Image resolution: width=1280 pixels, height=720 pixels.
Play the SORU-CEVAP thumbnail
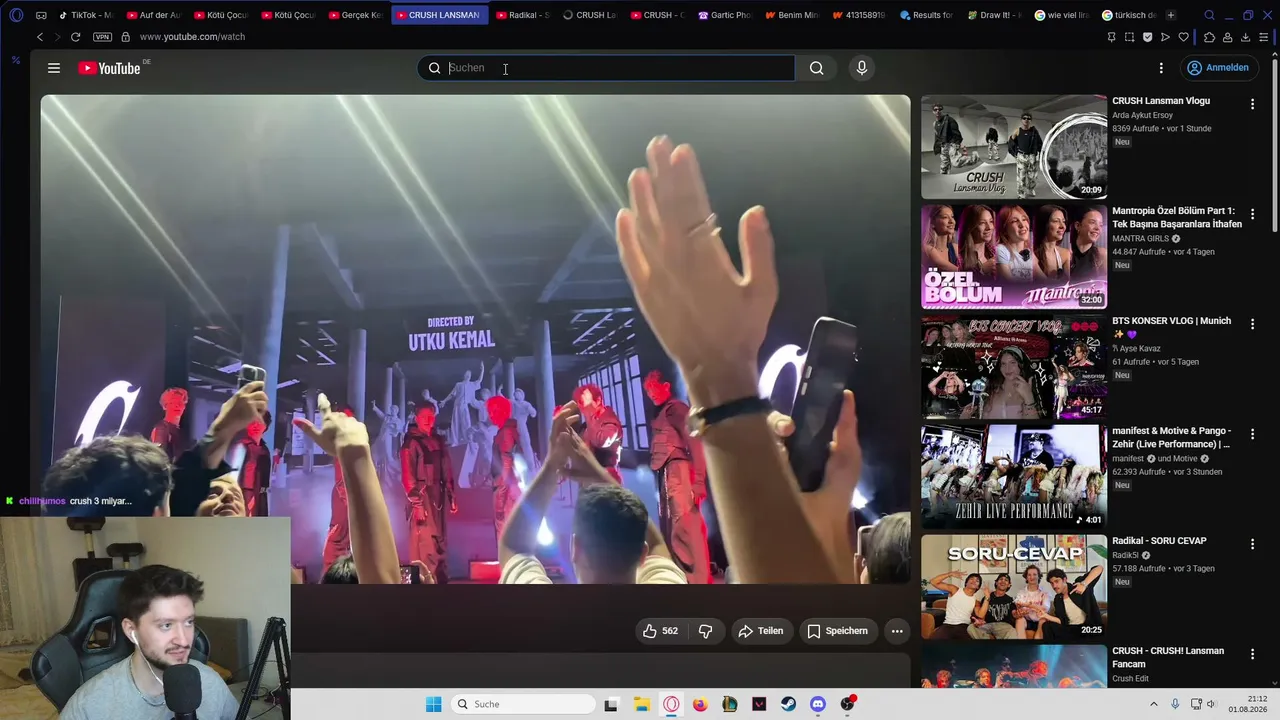tap(1014, 587)
